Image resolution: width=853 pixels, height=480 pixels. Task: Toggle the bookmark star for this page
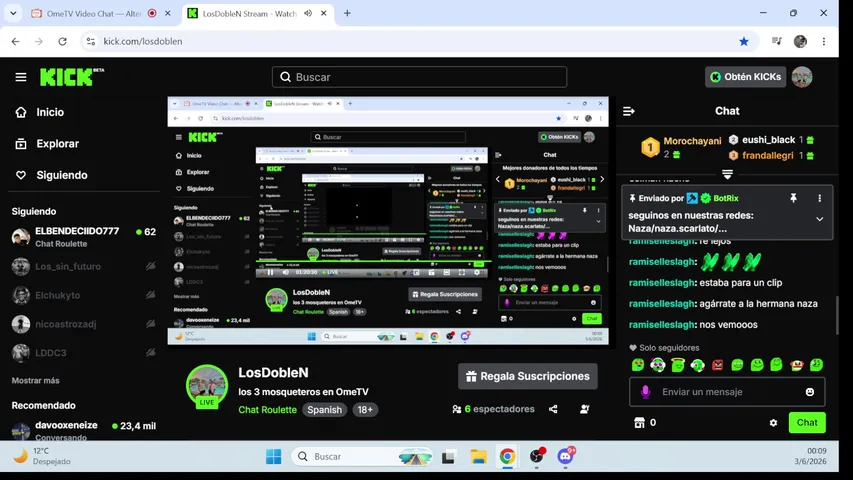[744, 41]
